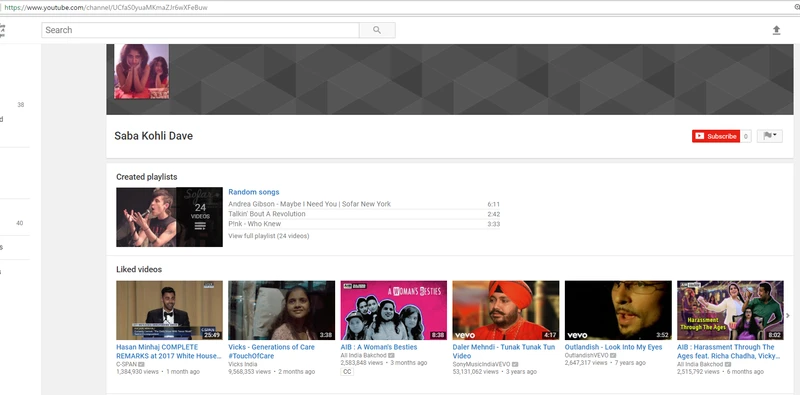Image resolution: width=800 pixels, height=395 pixels.
Task: Click the 1,384,930 views text
Action: click(137, 372)
